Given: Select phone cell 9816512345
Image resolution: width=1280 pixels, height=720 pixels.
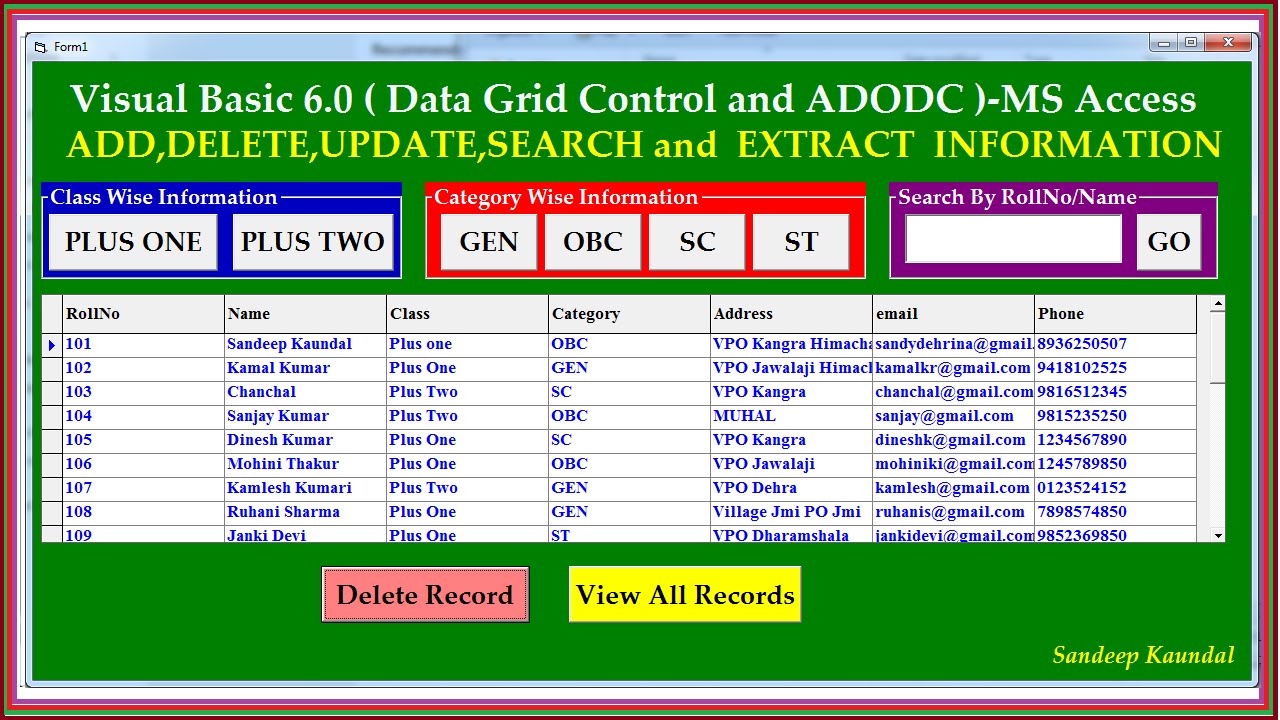Looking at the screenshot, I should click(x=1115, y=392).
